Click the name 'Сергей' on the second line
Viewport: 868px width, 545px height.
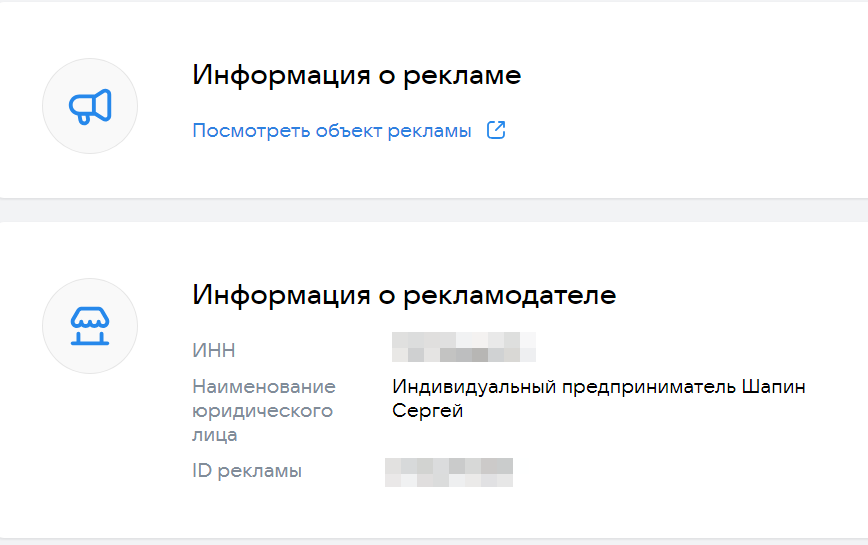[x=428, y=411]
